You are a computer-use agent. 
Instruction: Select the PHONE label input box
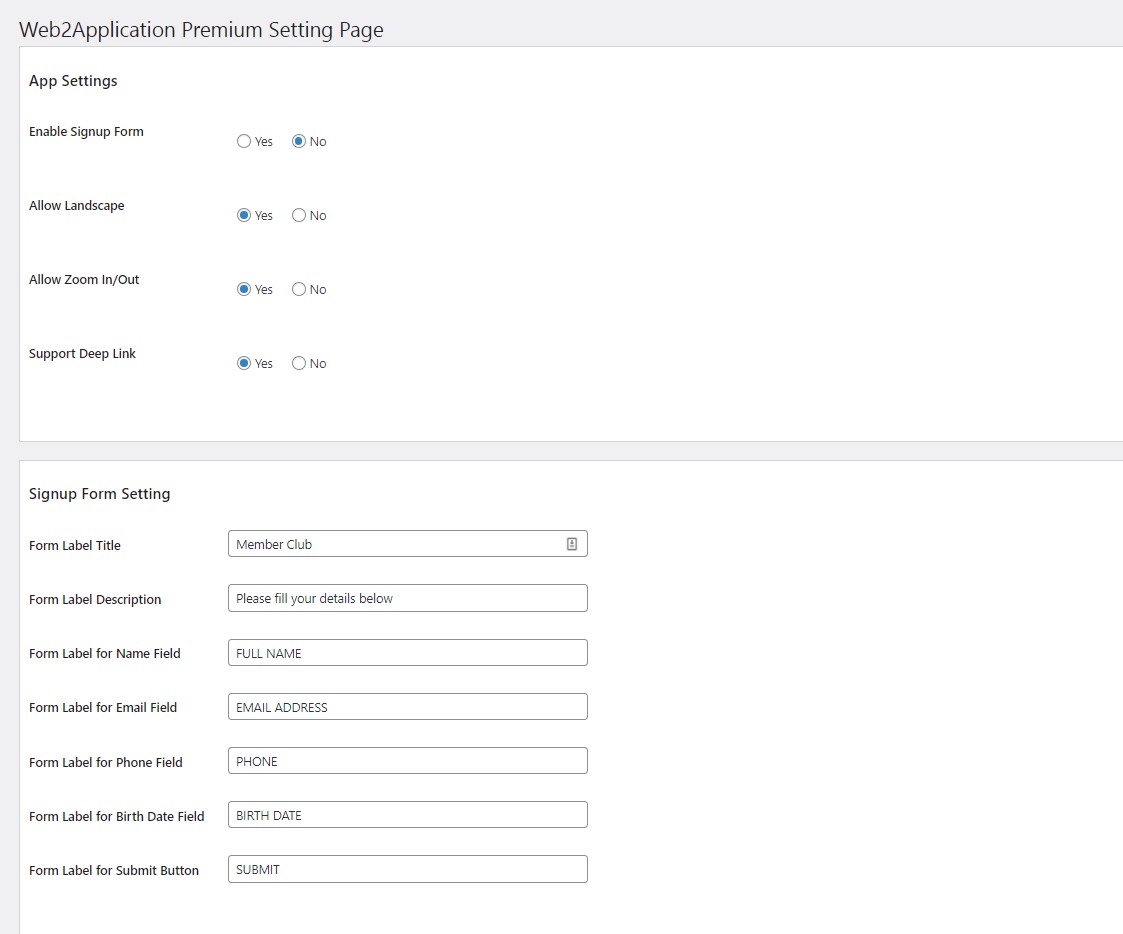[408, 761]
